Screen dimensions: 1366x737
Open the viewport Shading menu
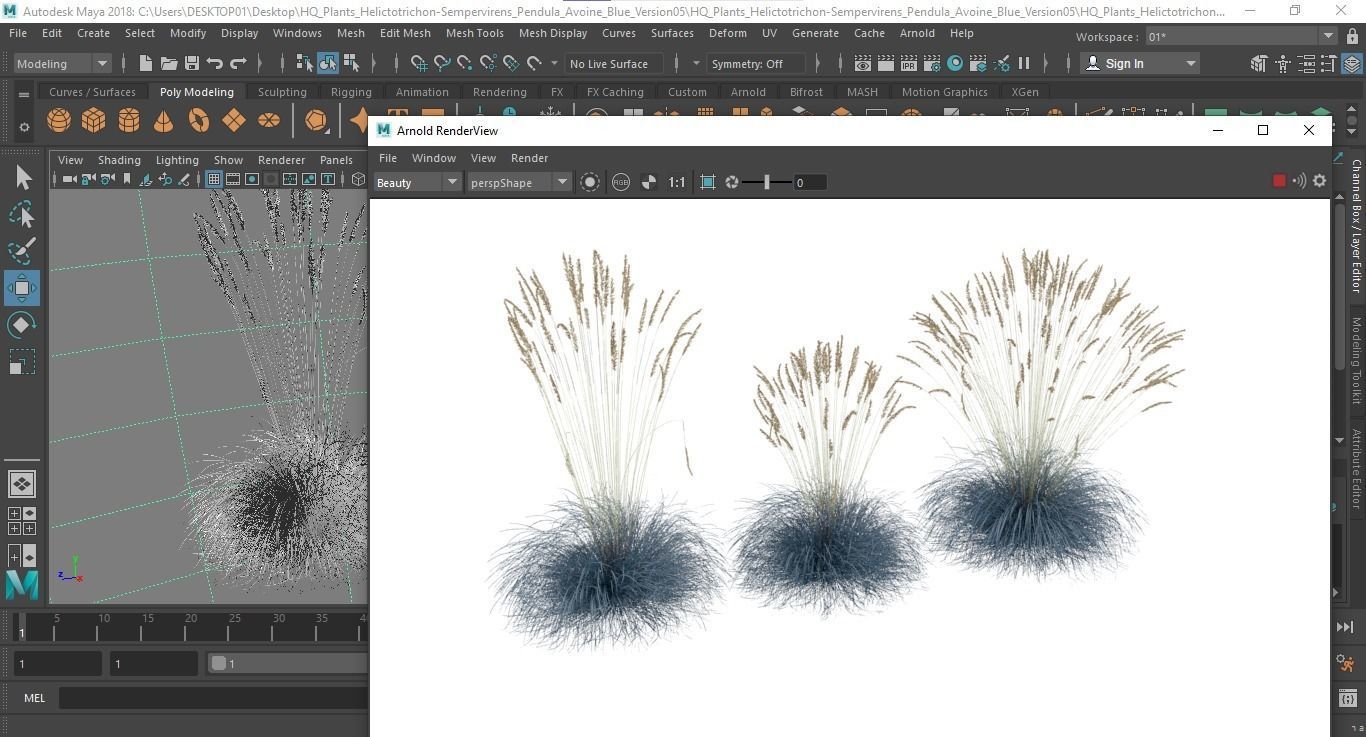coord(119,160)
